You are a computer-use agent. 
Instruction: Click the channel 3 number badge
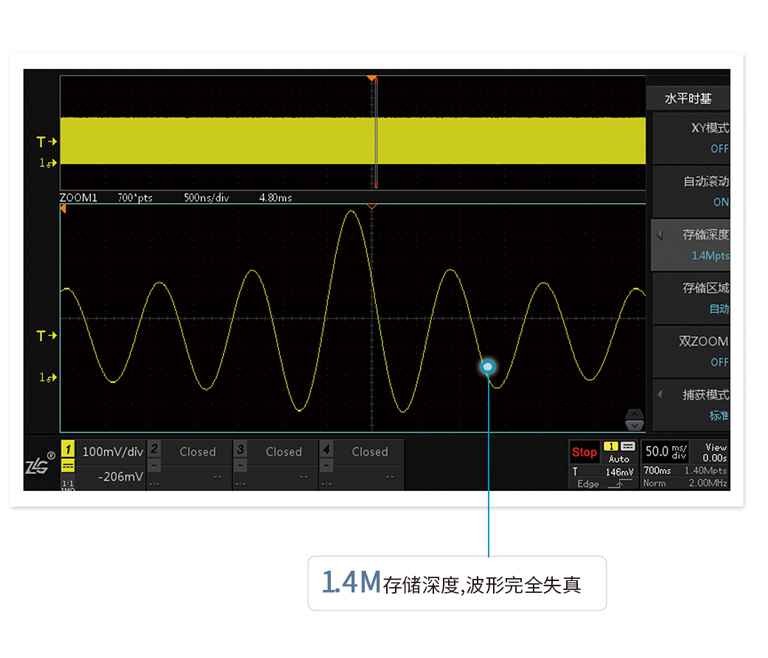[240, 450]
